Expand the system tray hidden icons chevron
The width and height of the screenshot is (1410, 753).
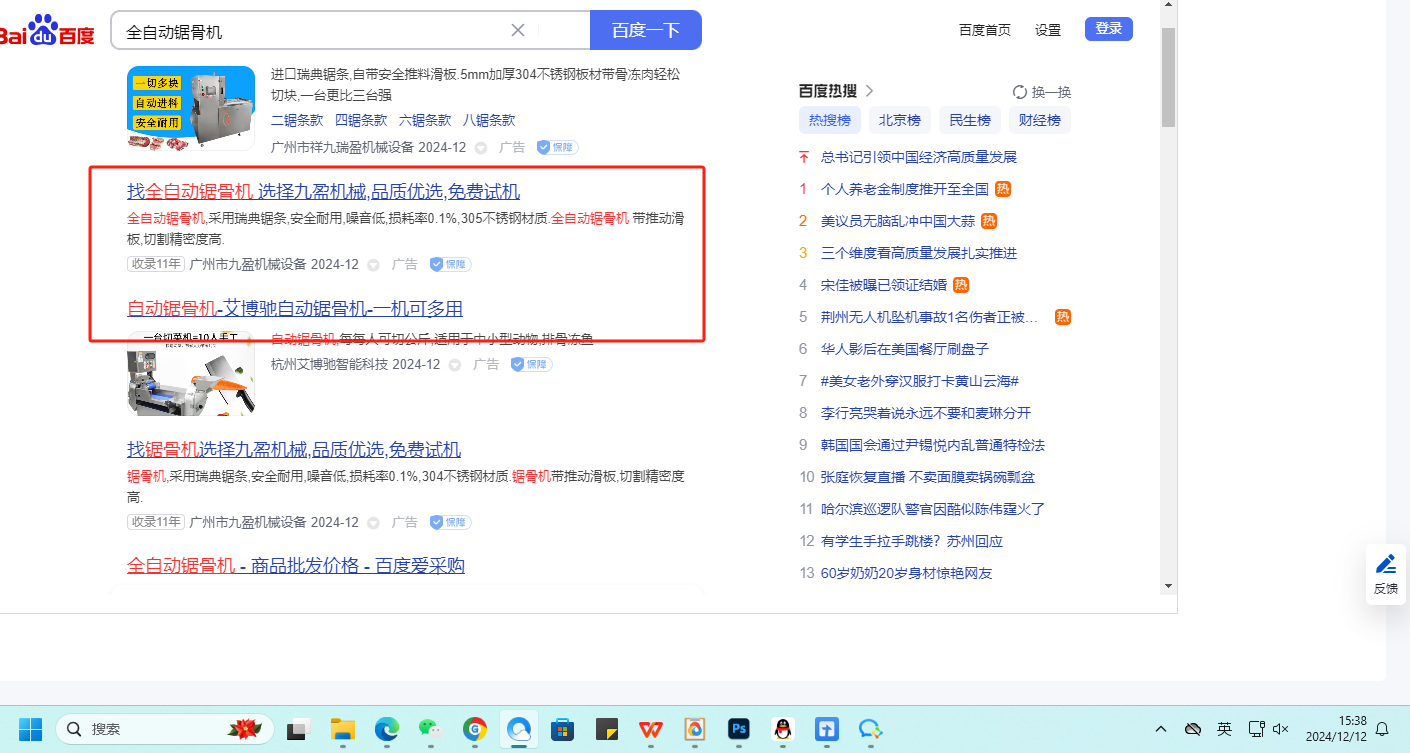click(1161, 729)
